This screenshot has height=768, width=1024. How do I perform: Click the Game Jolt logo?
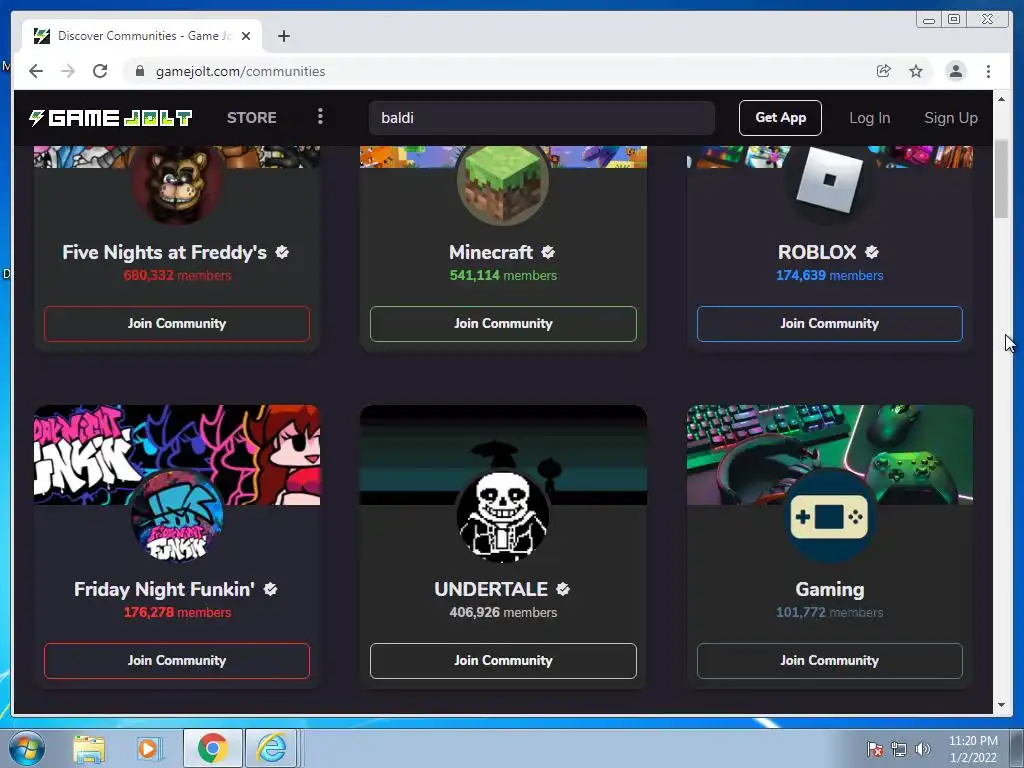(110, 118)
